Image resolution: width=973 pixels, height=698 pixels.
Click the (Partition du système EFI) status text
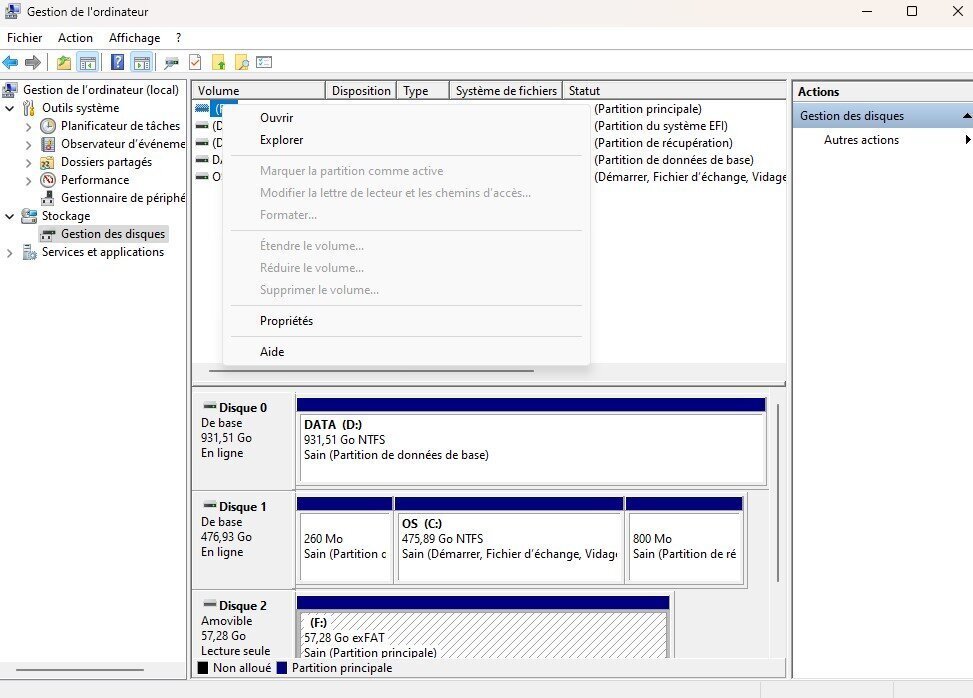point(661,126)
